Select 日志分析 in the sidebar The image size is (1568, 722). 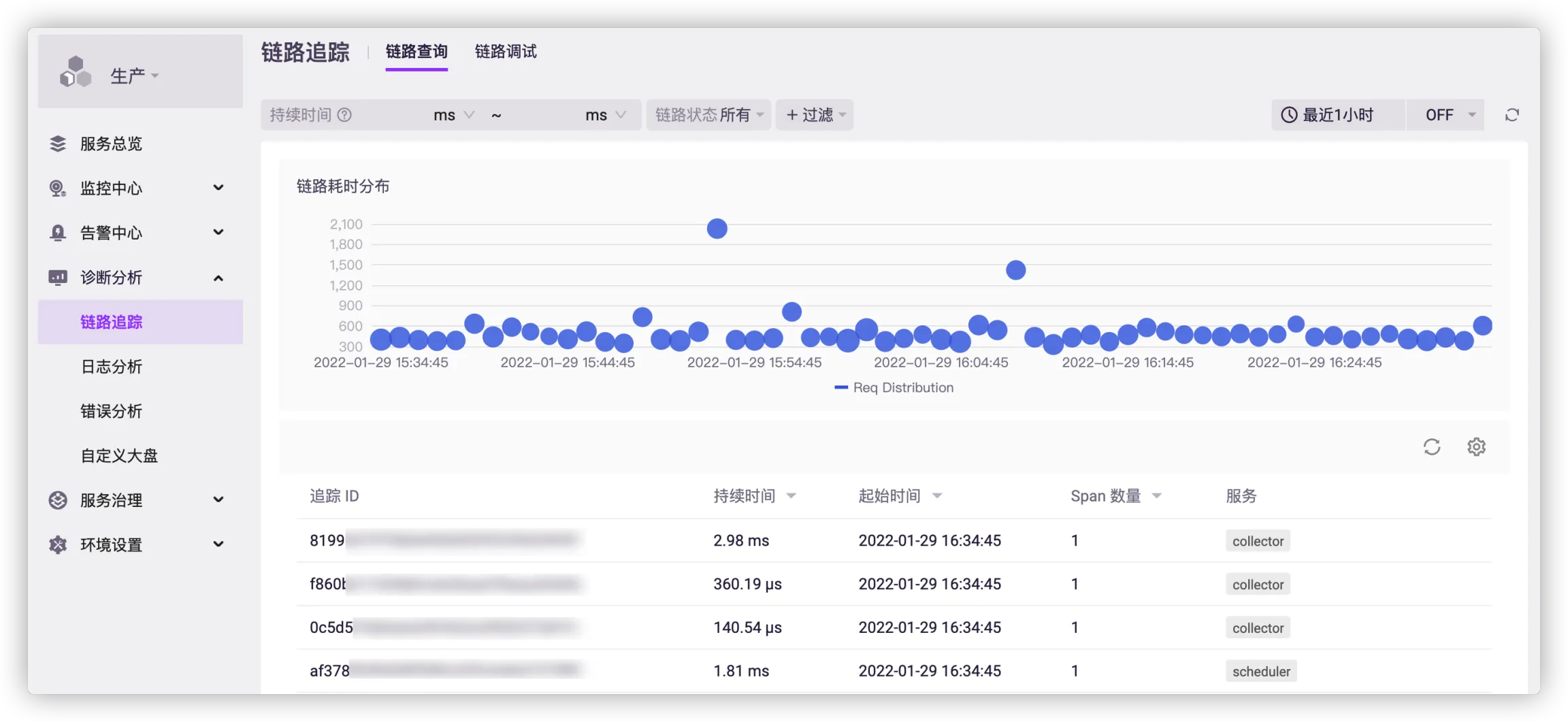point(112,367)
